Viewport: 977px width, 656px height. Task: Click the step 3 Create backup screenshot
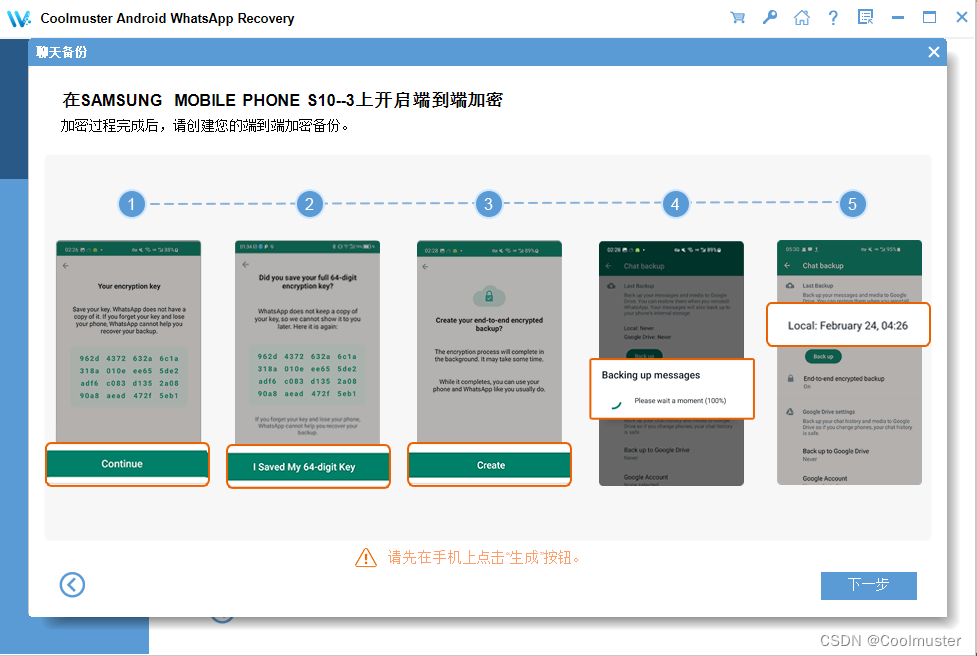[489, 363]
